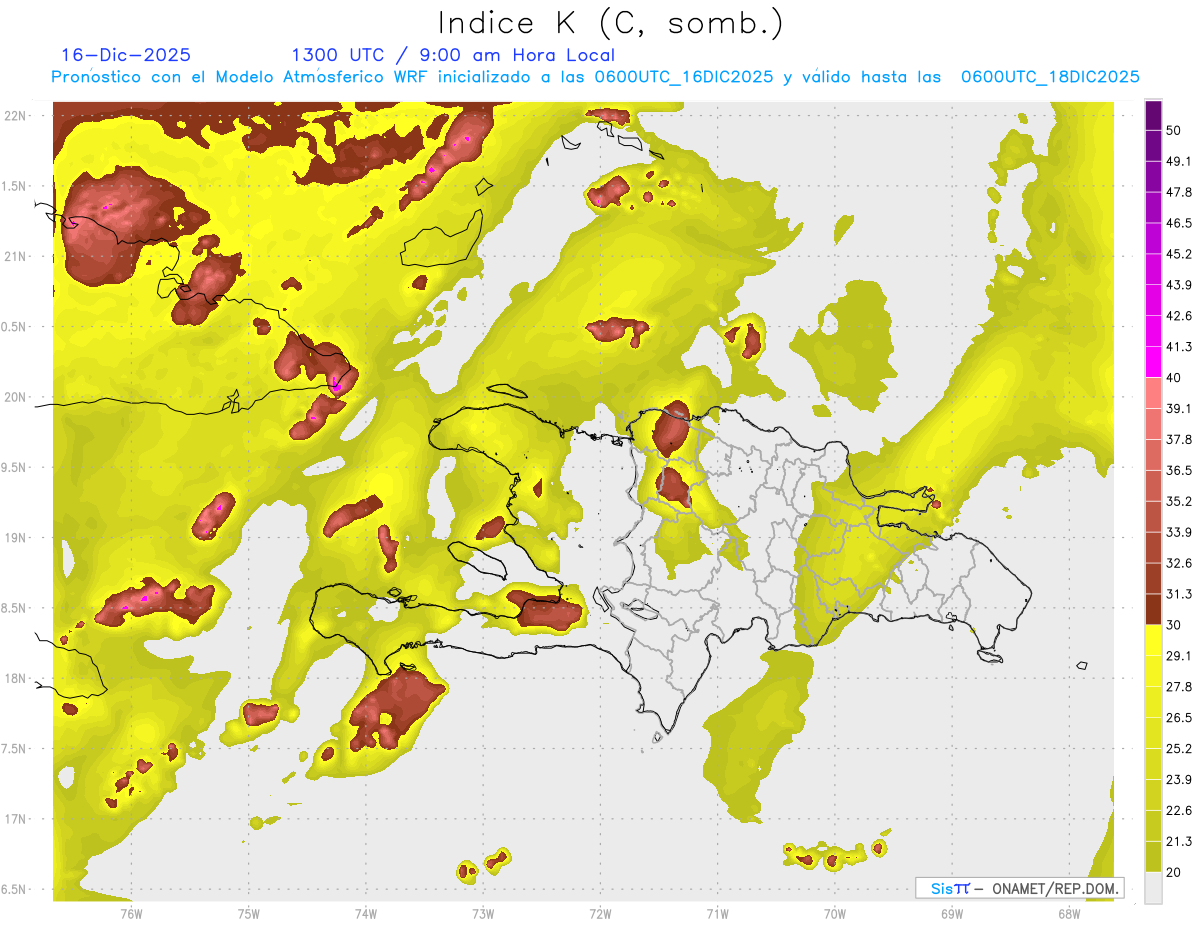
Task: Click the legend value 40
Action: 1175,378
